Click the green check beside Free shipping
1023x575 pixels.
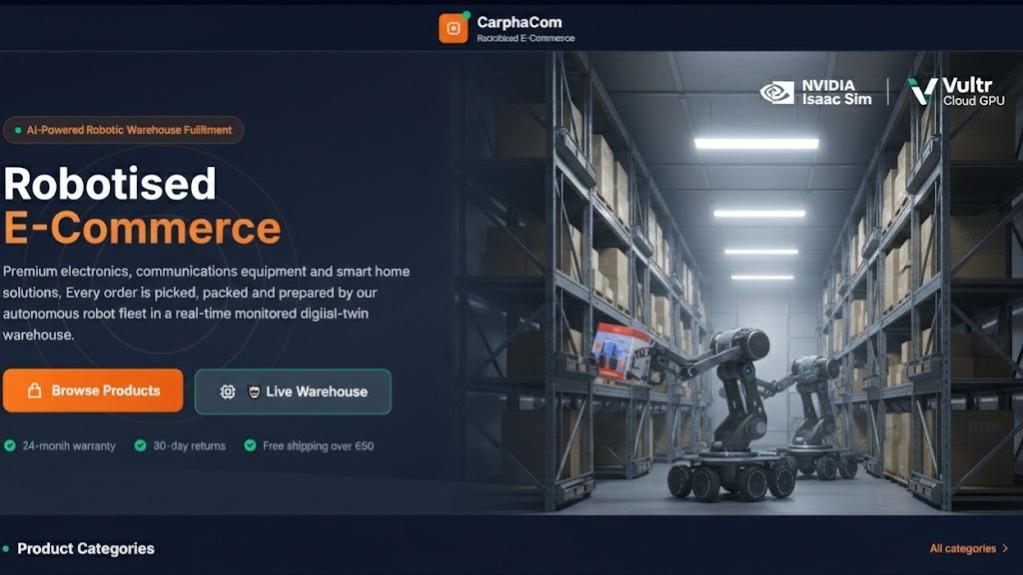(250, 445)
